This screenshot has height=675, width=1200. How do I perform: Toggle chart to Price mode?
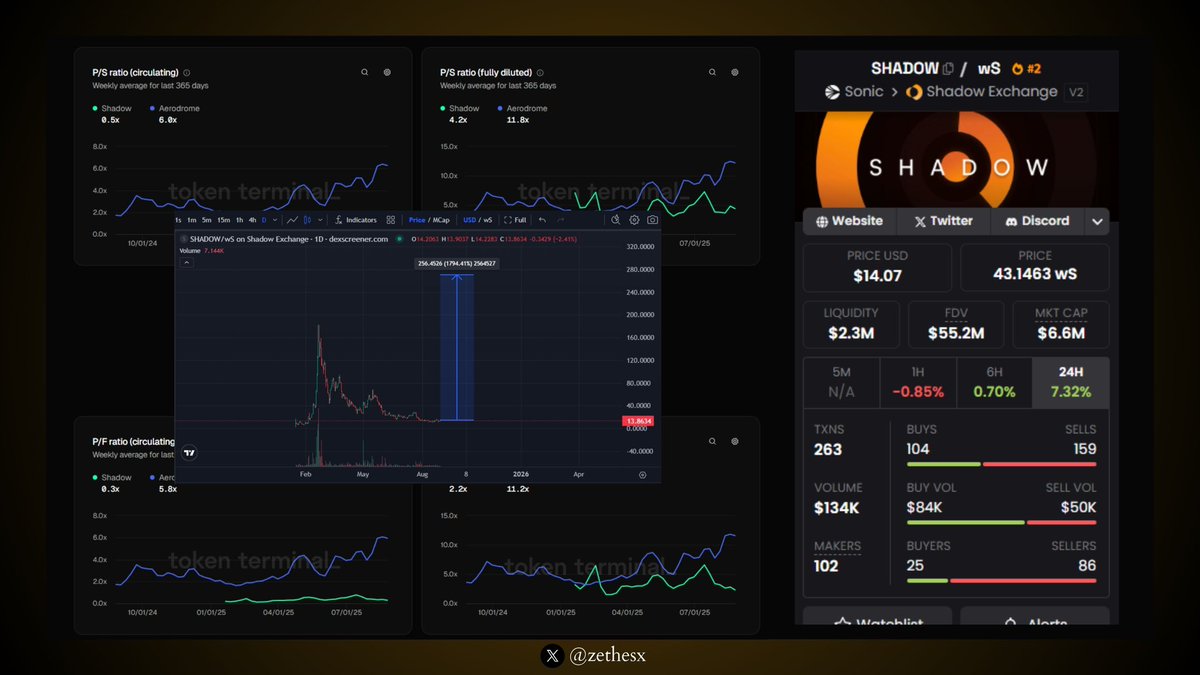point(417,220)
